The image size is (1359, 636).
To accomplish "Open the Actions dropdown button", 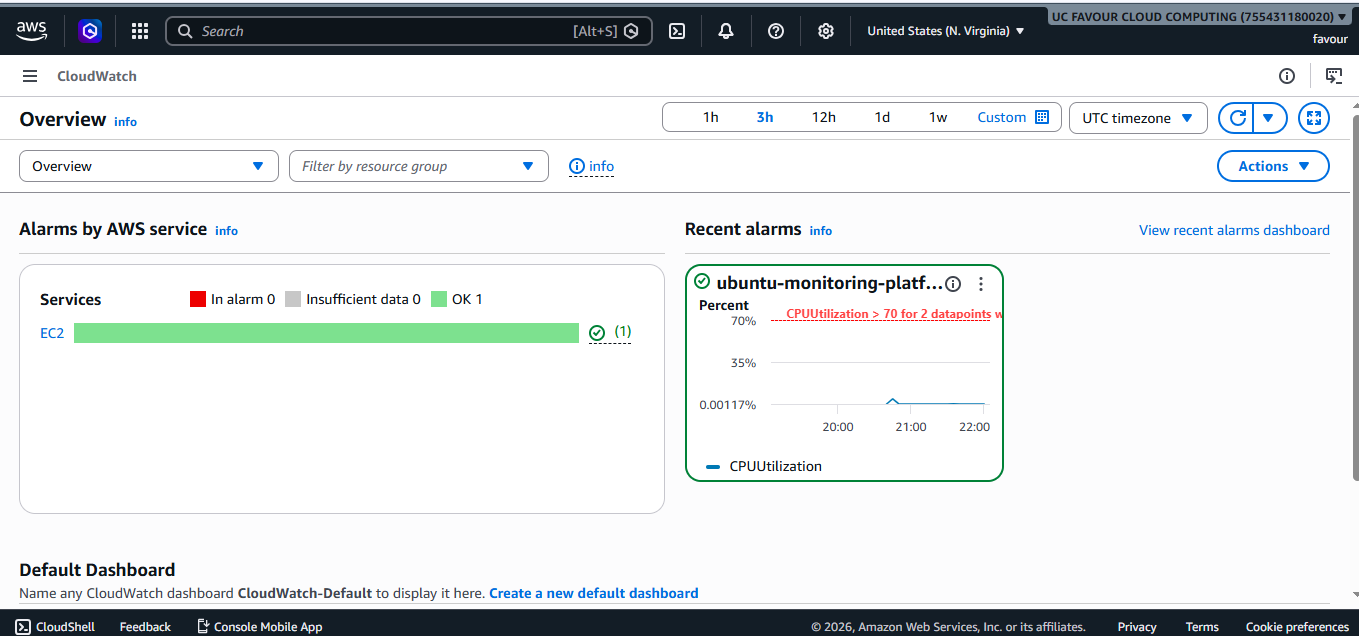I will coord(1273,166).
